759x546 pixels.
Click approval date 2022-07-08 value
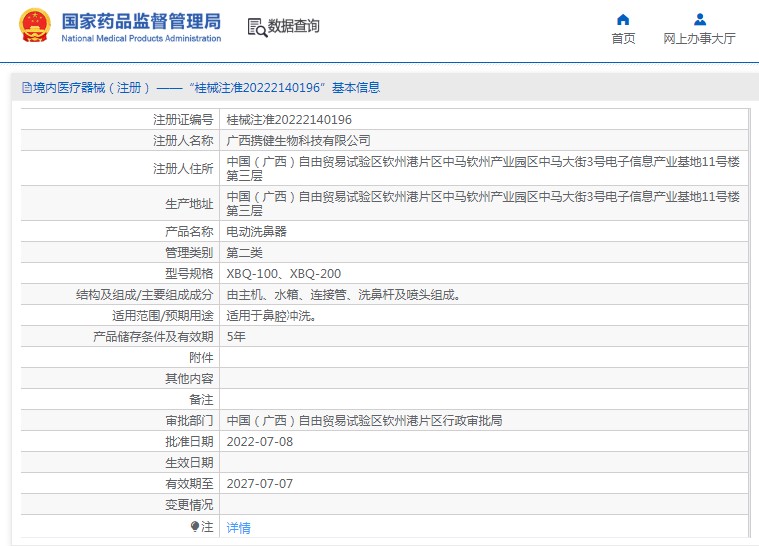pyautogui.click(x=260, y=441)
